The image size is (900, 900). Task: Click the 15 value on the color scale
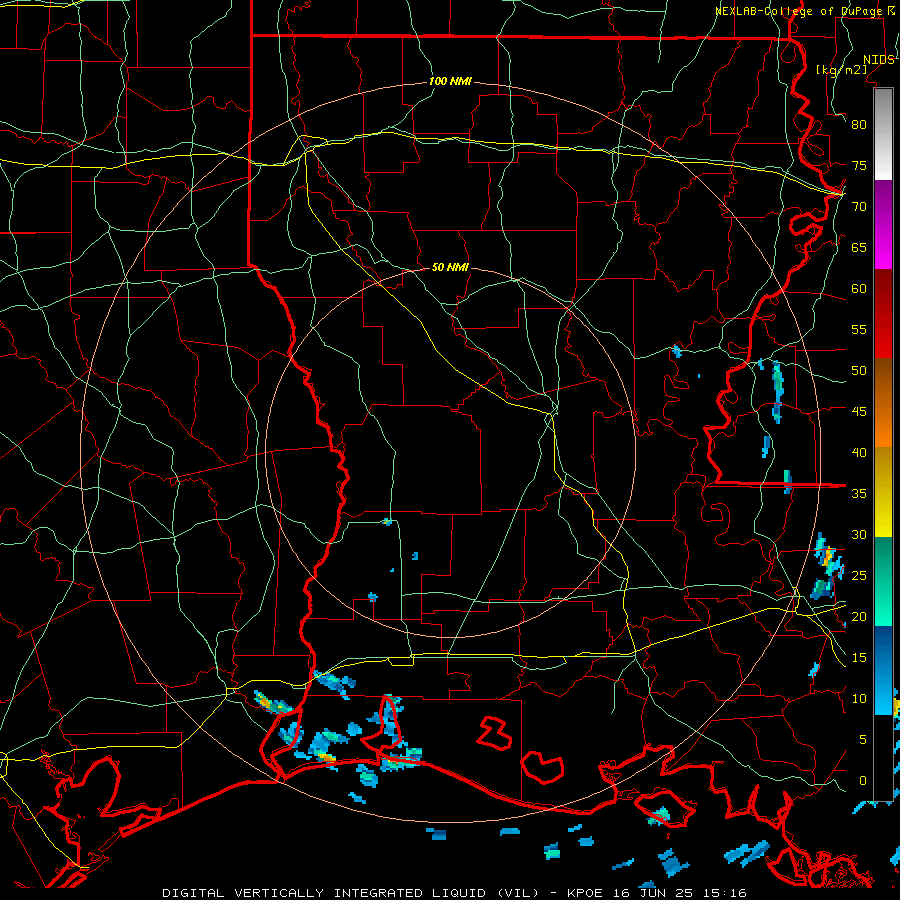859,658
